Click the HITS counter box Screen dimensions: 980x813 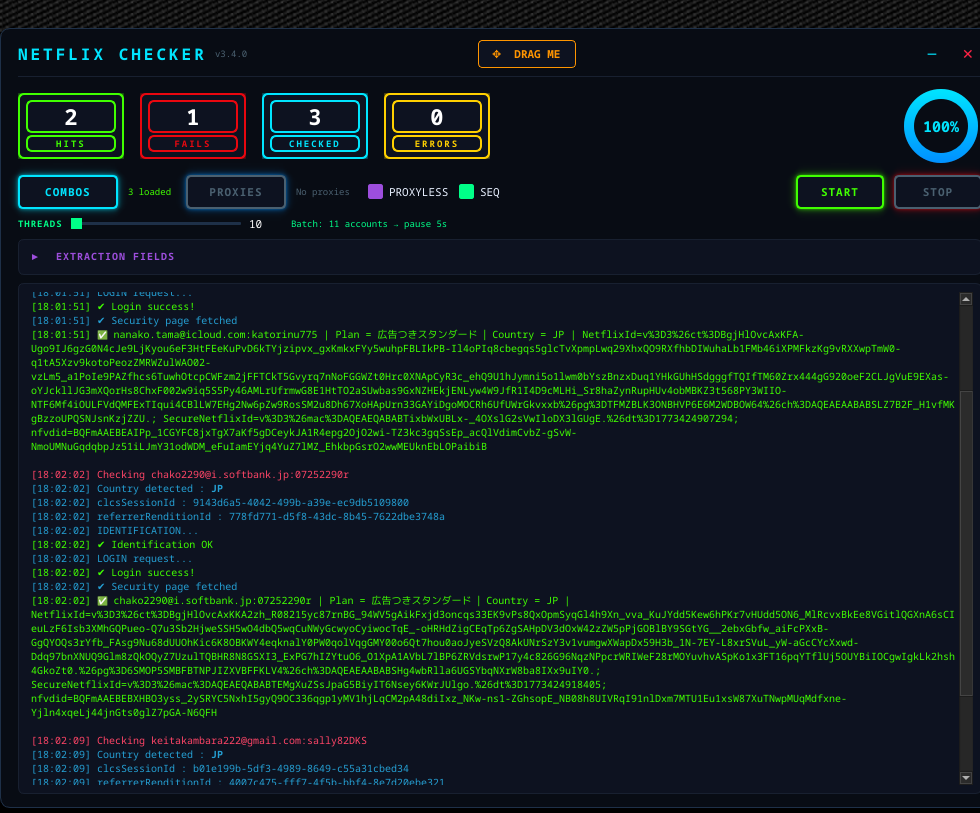(71, 126)
